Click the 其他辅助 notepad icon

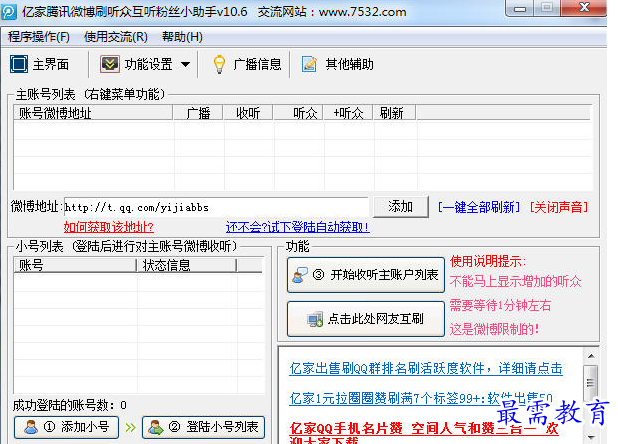(x=309, y=64)
